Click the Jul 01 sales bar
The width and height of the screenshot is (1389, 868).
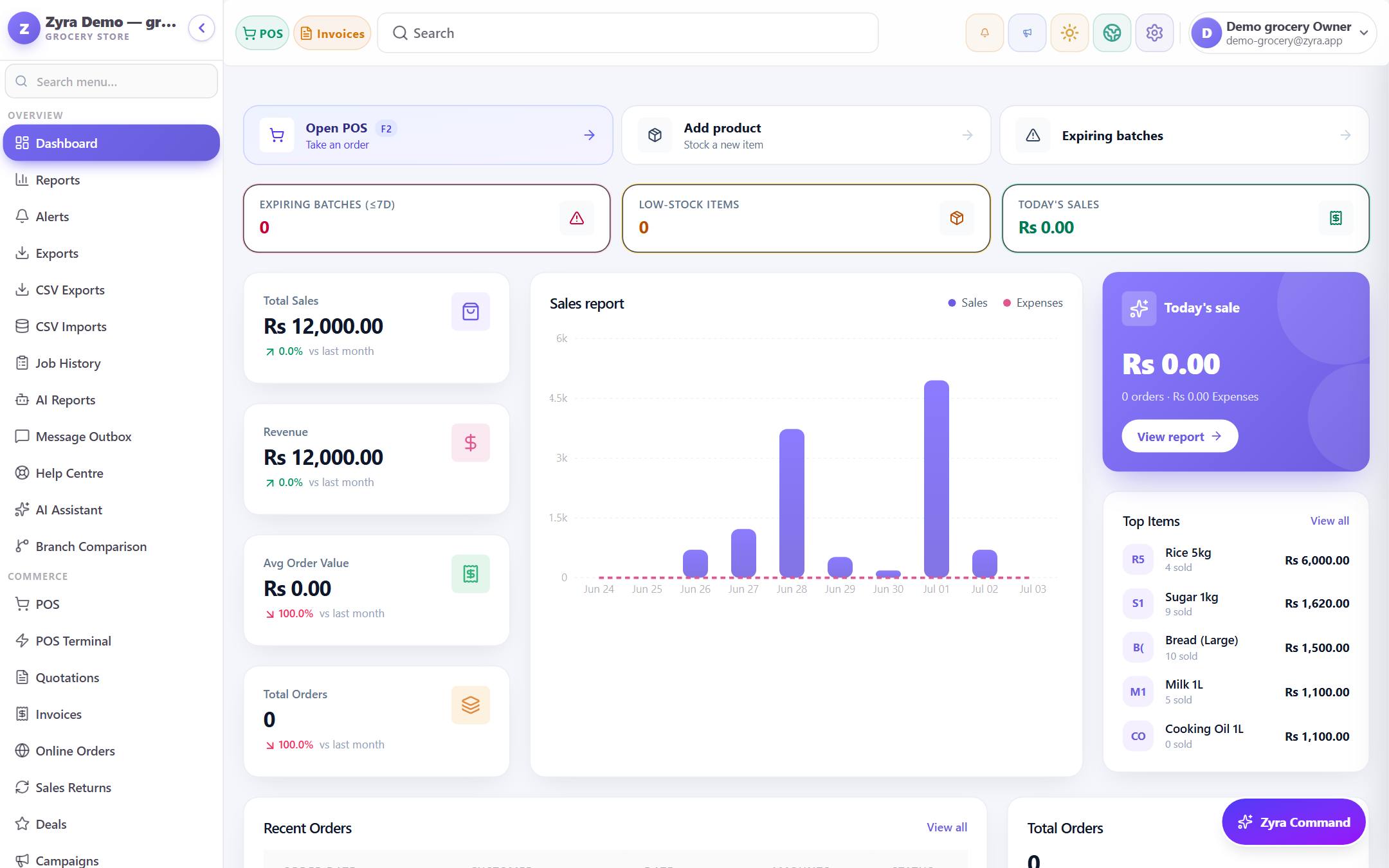click(936, 479)
